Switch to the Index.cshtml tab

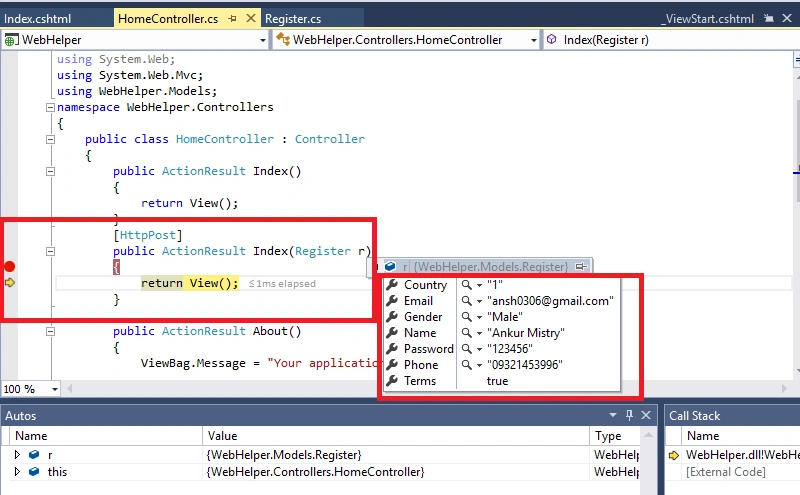(37, 19)
